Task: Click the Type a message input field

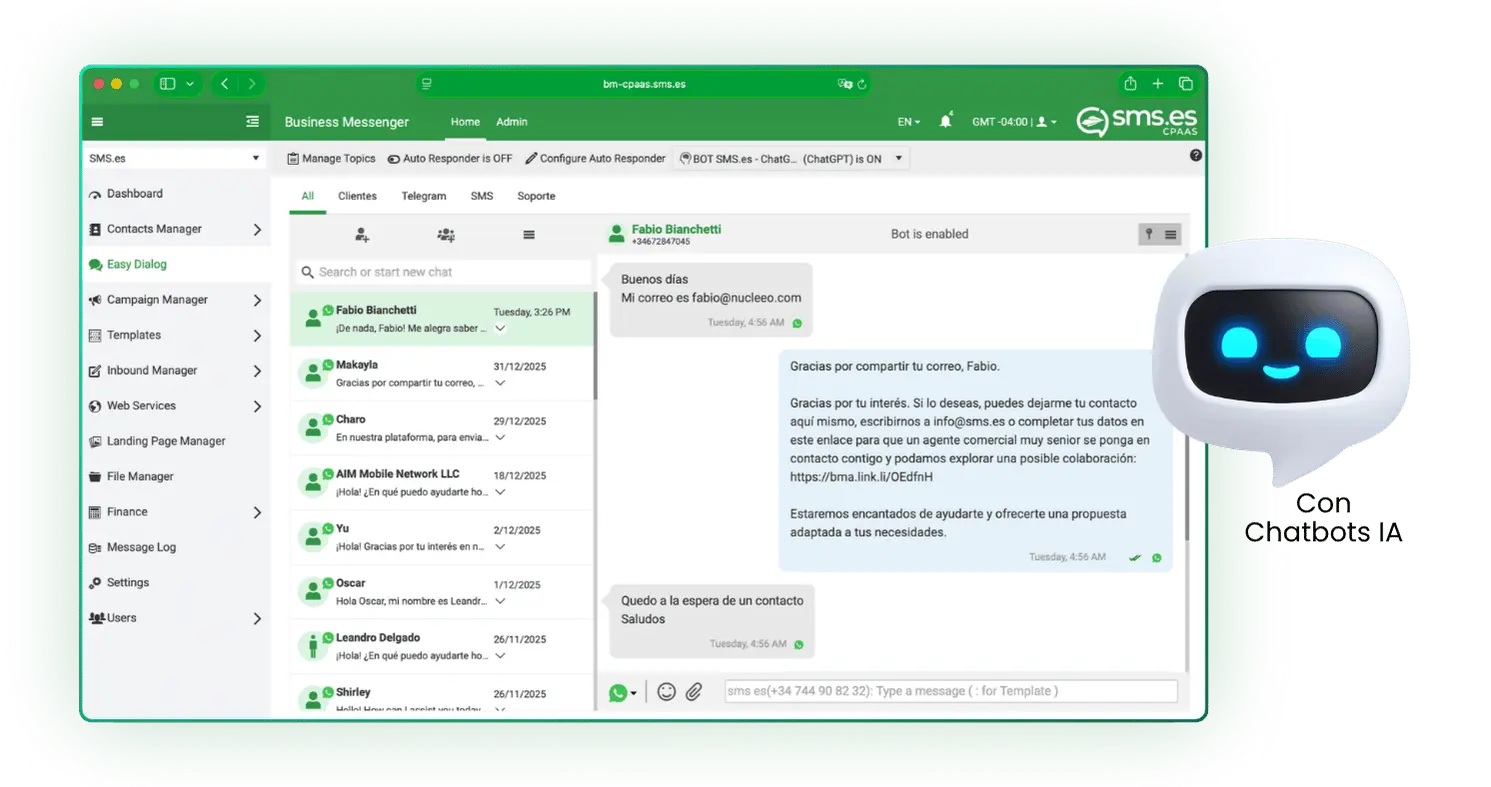Action: [x=951, y=691]
